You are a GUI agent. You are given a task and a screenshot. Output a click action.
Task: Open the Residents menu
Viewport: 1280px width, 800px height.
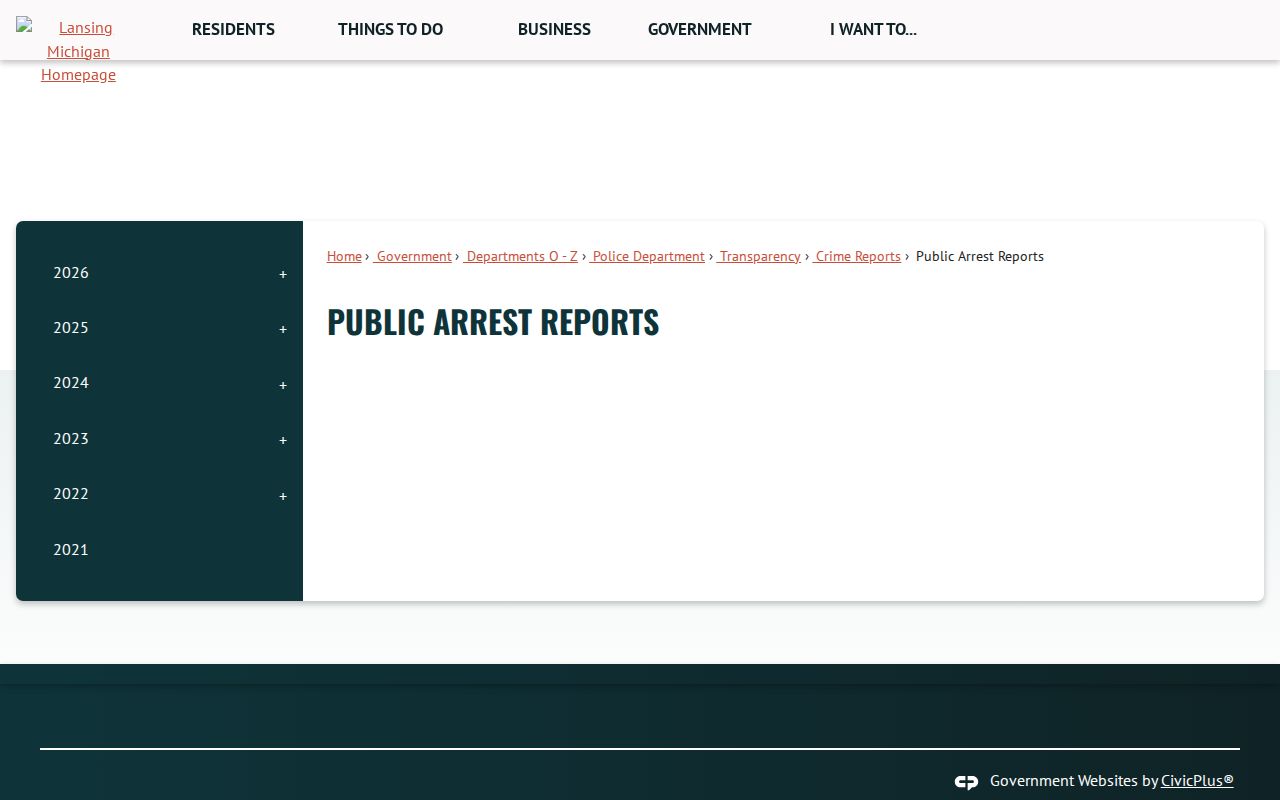point(233,29)
